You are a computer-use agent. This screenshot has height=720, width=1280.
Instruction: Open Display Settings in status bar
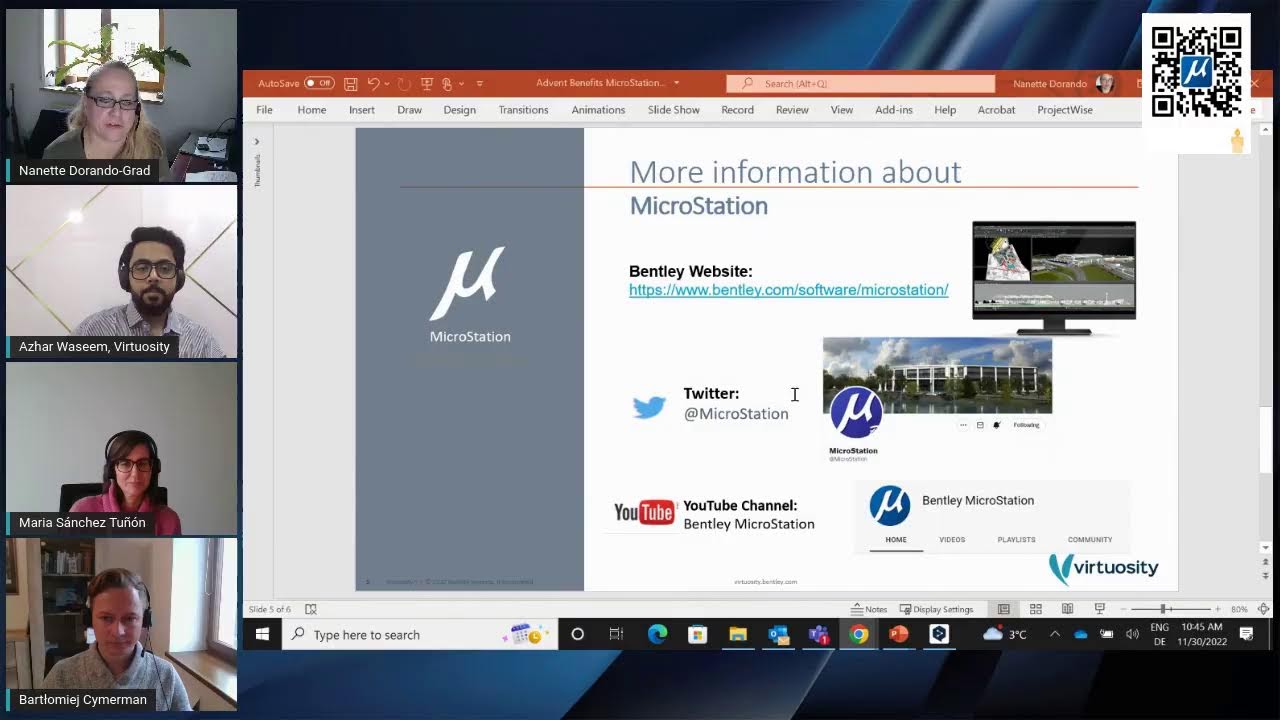pyautogui.click(x=936, y=609)
